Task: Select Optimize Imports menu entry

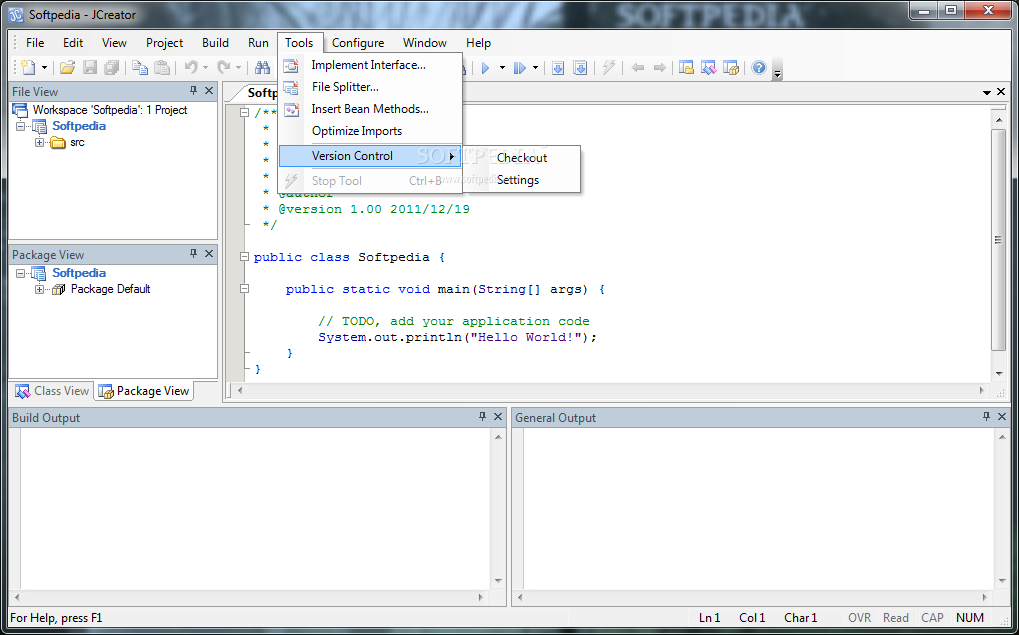Action: point(370,131)
